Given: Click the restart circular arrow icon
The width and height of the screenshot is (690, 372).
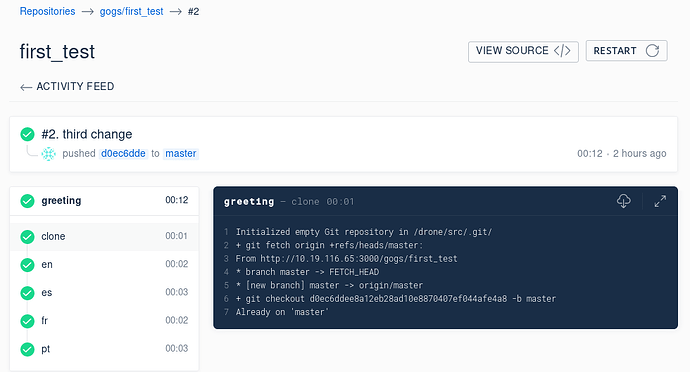Looking at the screenshot, I should [x=652, y=51].
